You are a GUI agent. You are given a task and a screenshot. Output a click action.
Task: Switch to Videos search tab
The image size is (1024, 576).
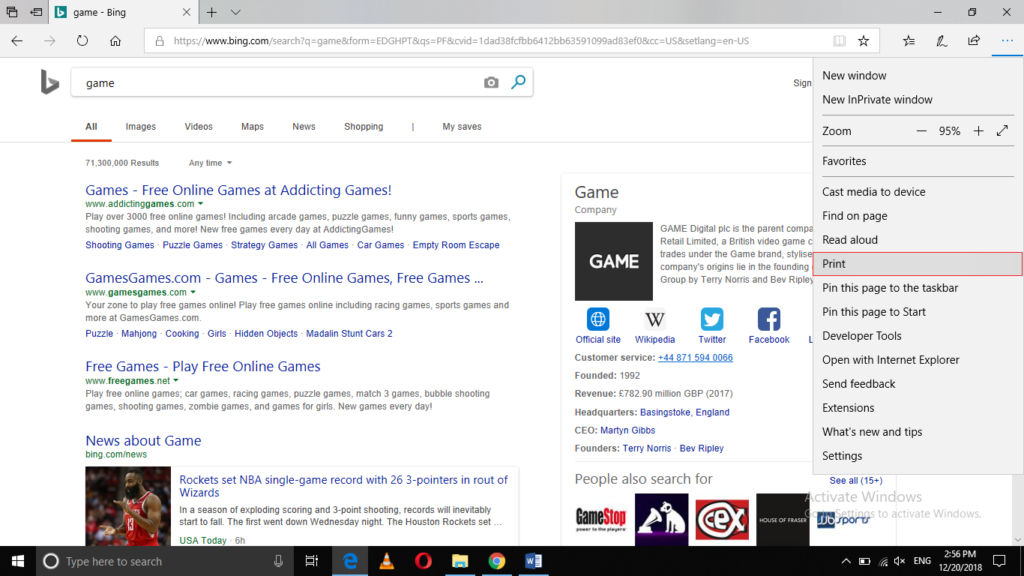199,127
